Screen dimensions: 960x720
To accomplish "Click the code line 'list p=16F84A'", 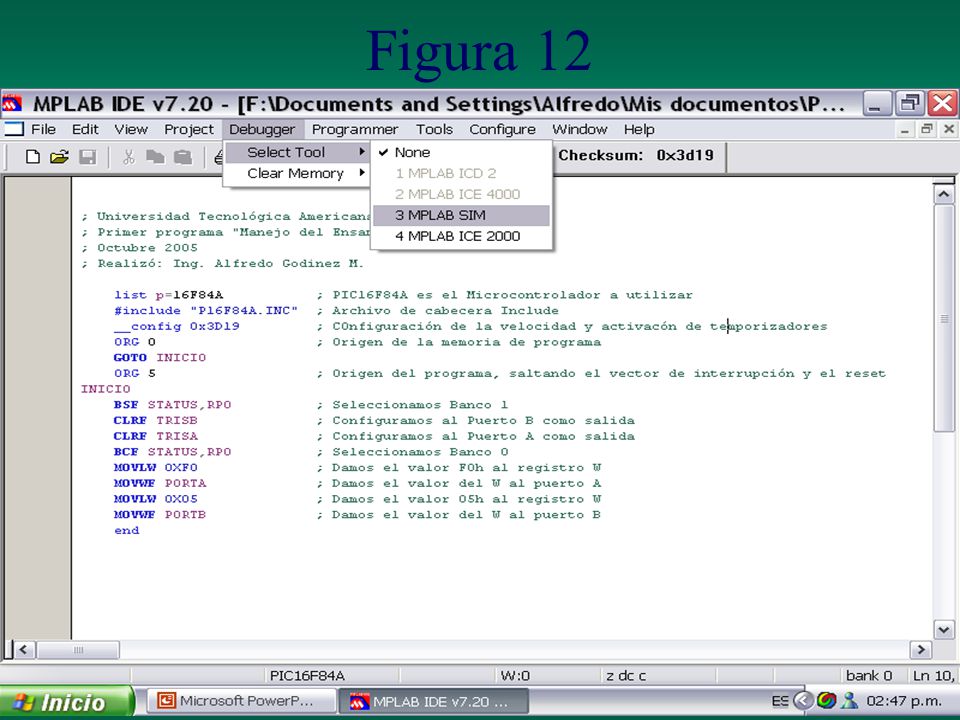I will pyautogui.click(x=168, y=295).
